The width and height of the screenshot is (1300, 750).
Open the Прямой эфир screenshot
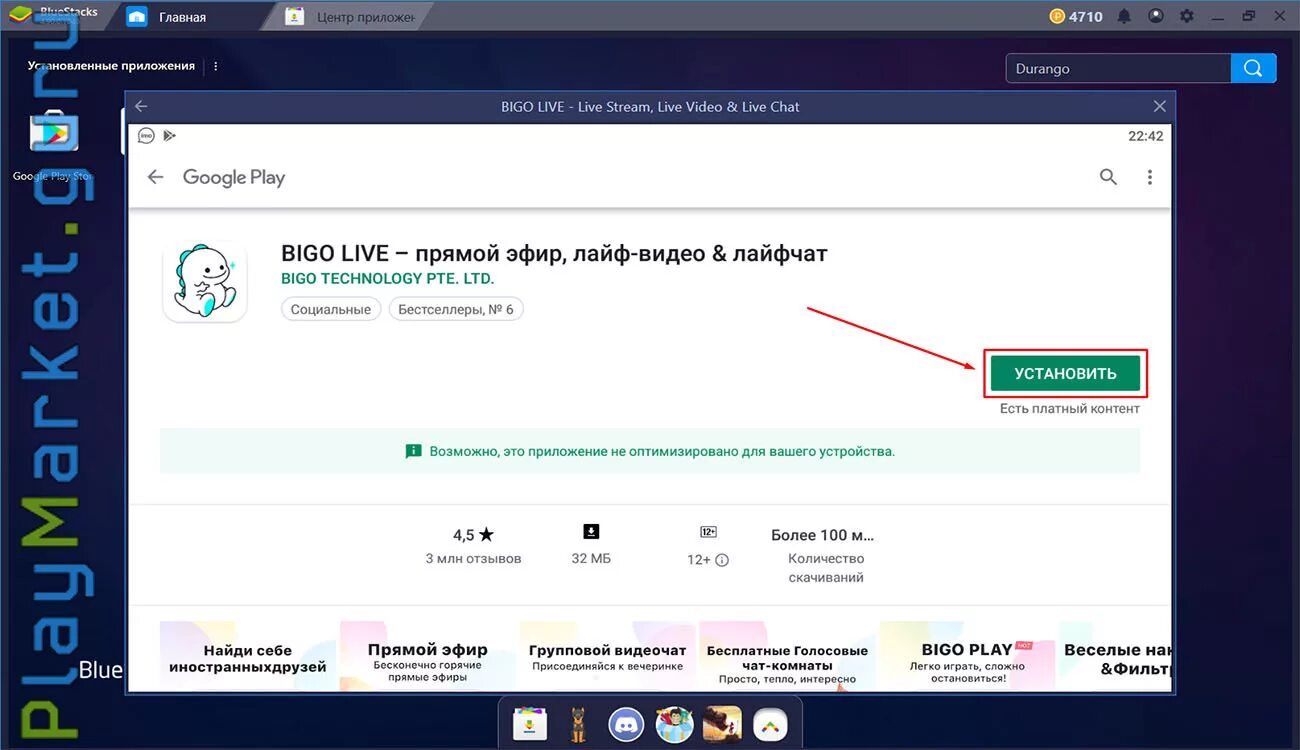428,655
